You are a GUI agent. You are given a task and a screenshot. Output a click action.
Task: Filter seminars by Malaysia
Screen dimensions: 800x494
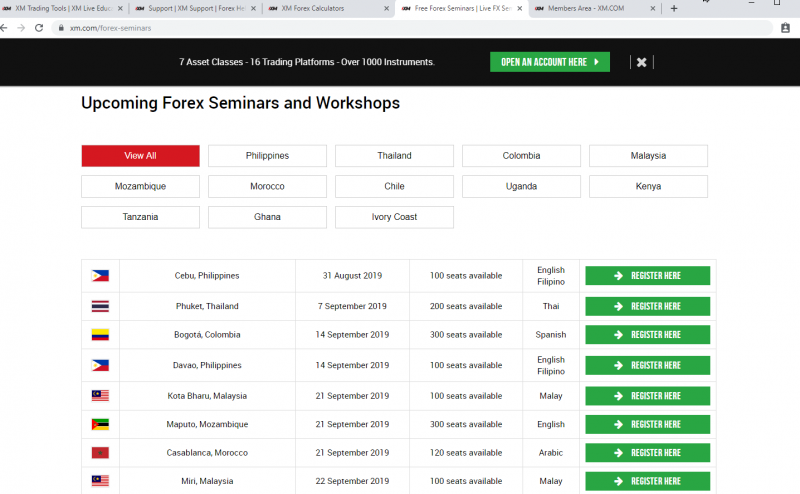(648, 156)
